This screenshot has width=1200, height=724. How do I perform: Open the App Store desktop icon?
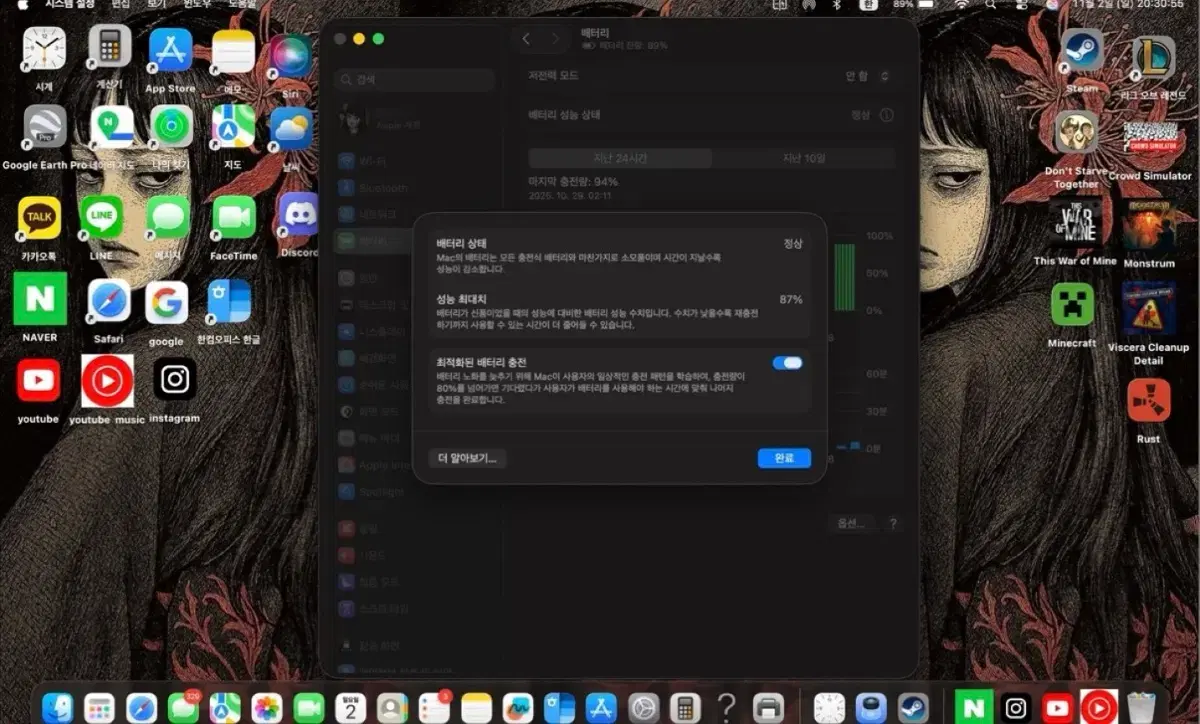click(170, 49)
